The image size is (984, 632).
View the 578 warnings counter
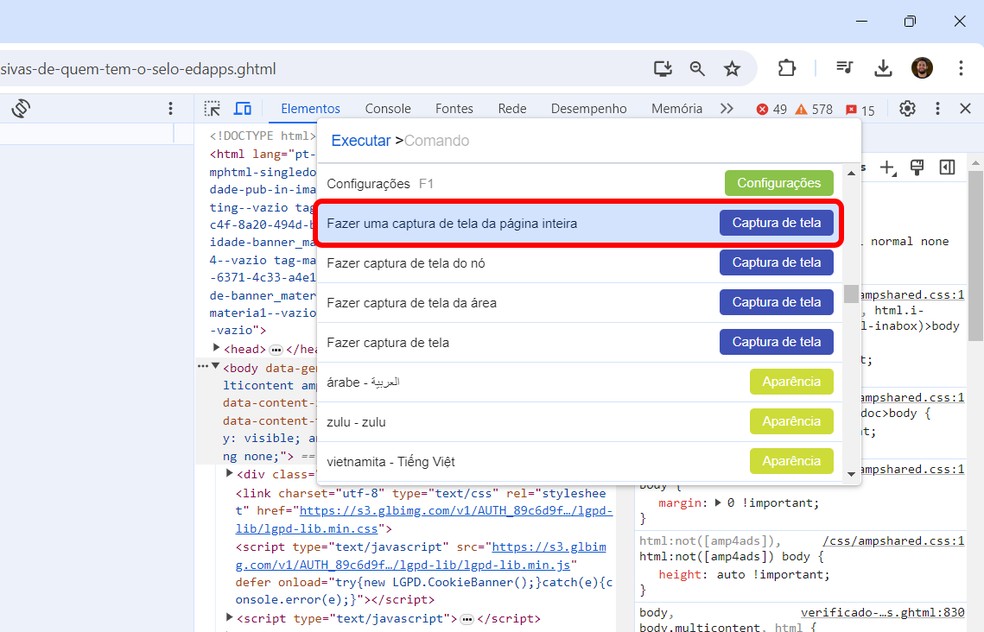click(x=810, y=108)
